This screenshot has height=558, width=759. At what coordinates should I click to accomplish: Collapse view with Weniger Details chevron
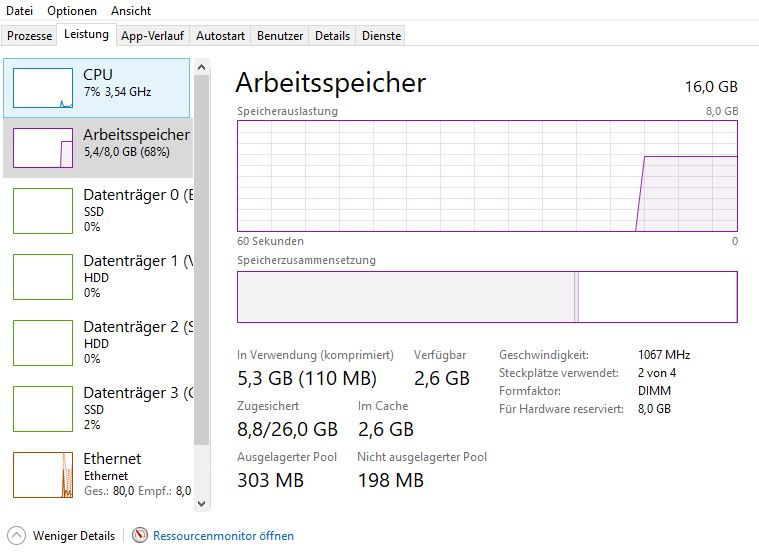[x=17, y=536]
